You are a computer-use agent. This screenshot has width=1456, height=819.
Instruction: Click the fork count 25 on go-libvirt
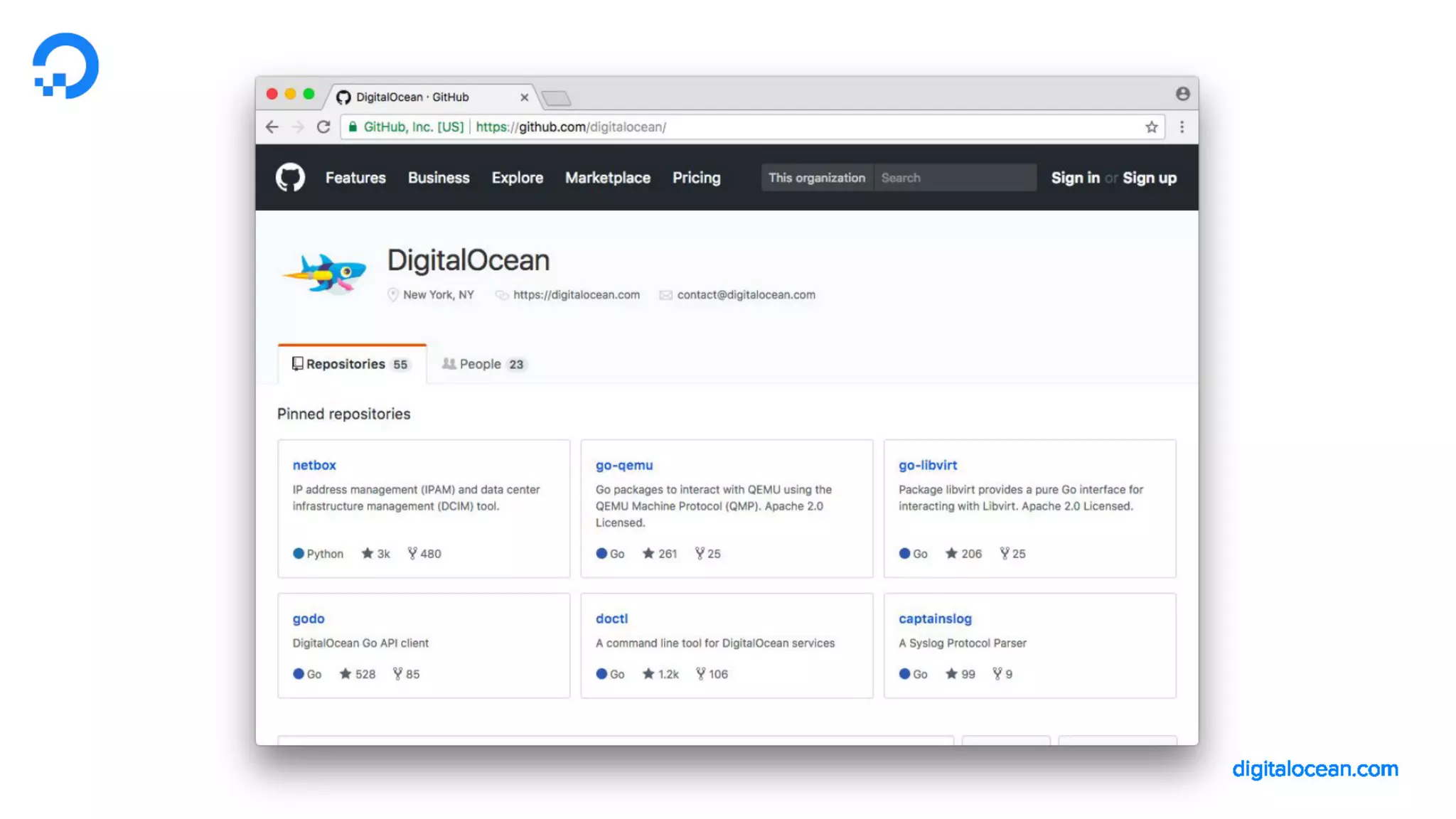coord(1012,554)
